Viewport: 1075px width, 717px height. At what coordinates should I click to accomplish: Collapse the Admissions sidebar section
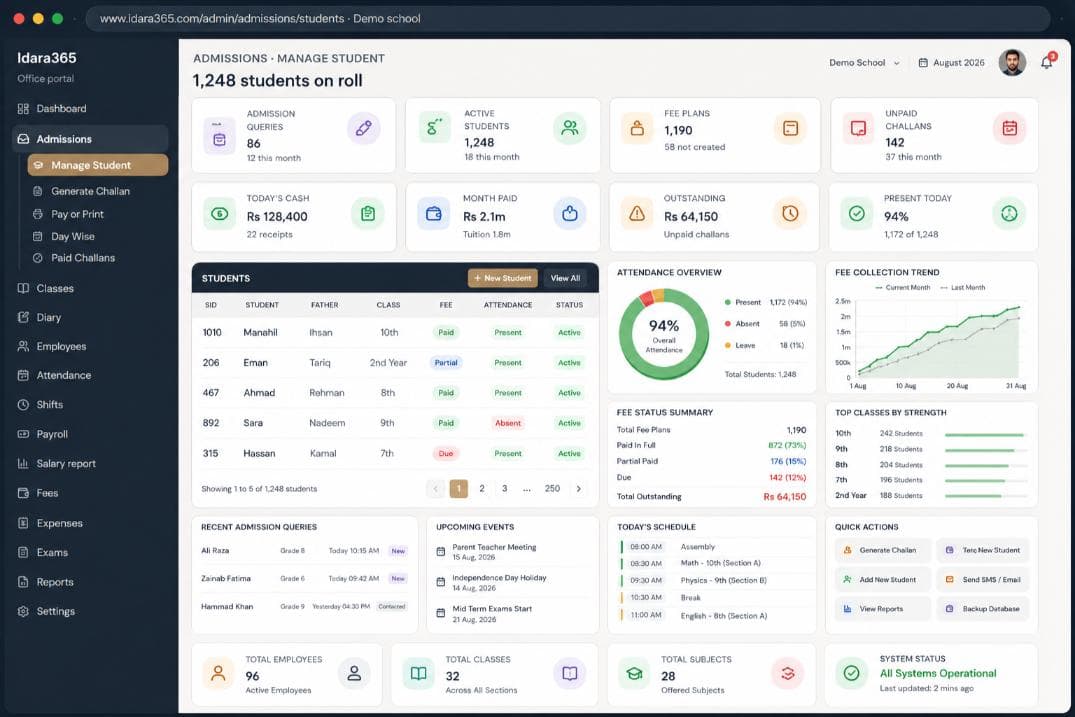(x=90, y=138)
